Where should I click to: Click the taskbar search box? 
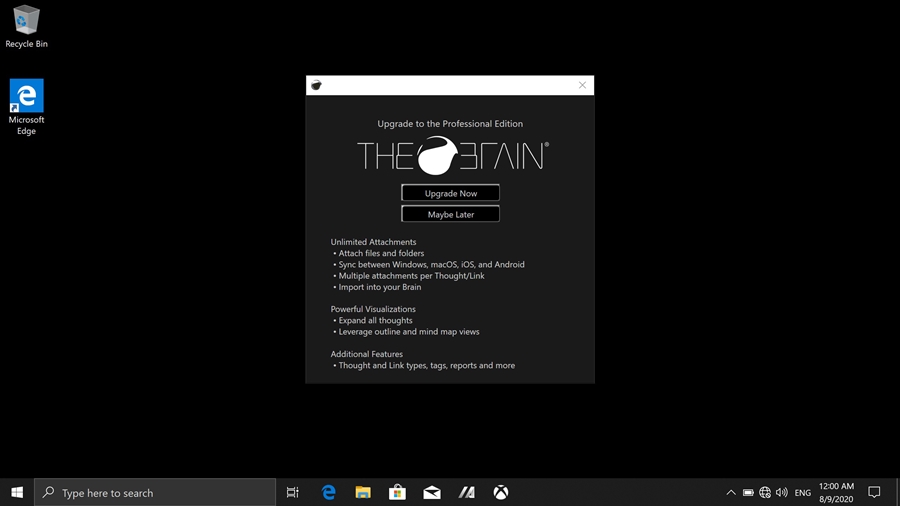pyautogui.click(x=155, y=492)
